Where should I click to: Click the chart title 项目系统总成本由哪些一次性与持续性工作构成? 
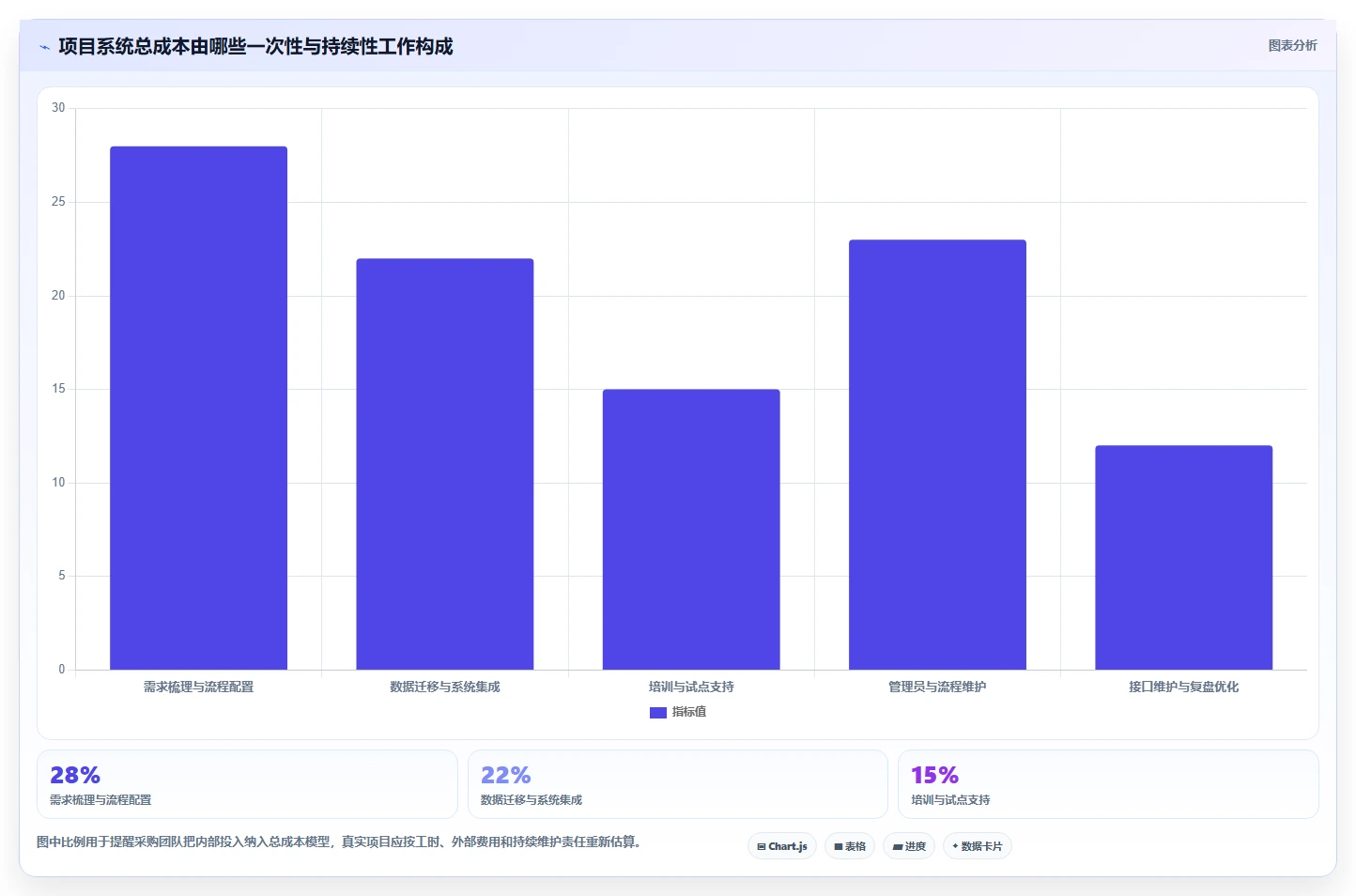(x=255, y=46)
